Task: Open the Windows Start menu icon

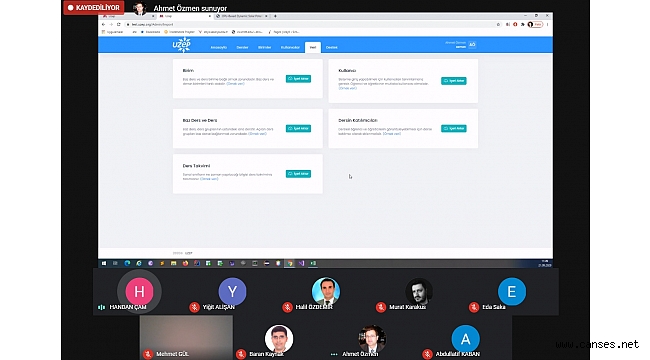Action: tap(104, 263)
